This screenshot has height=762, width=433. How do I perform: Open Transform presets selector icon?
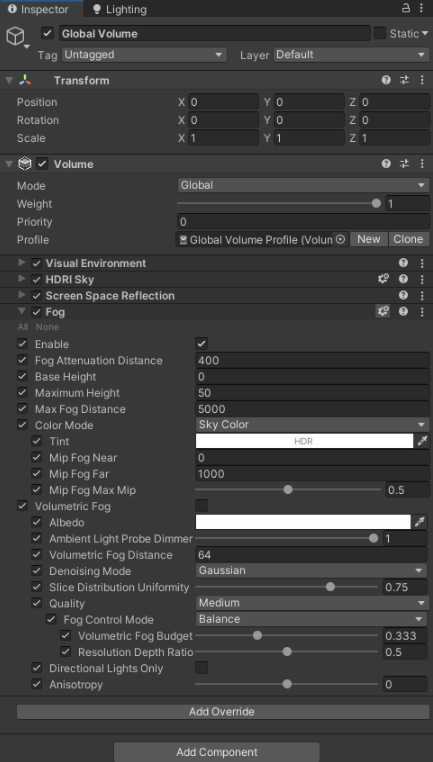404,80
